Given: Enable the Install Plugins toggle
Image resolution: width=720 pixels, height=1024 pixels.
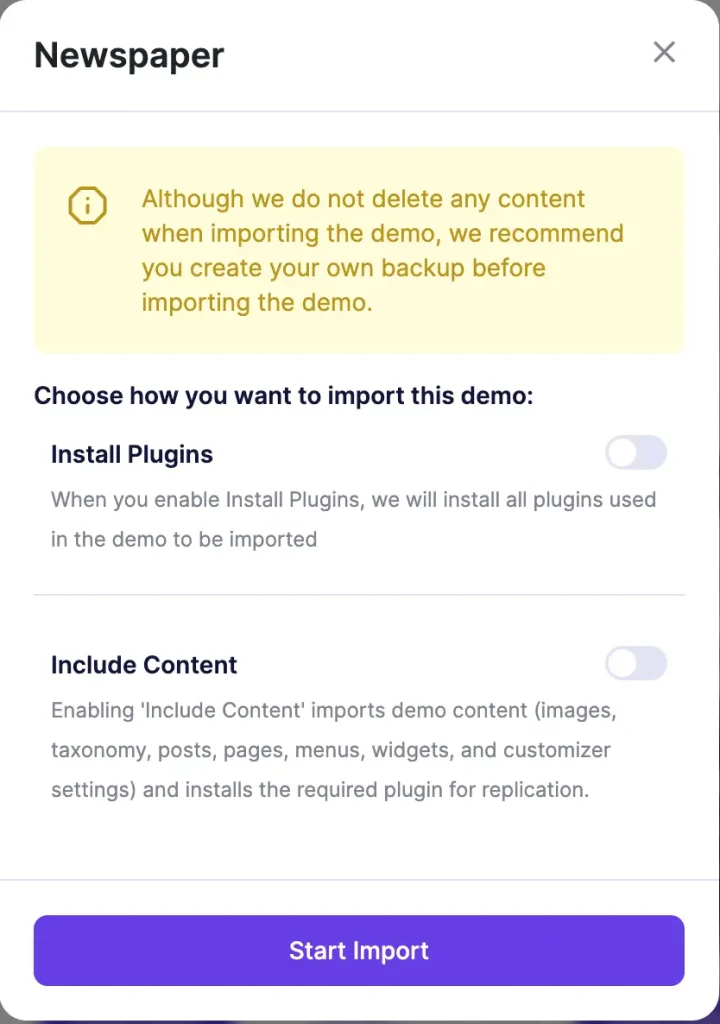Looking at the screenshot, I should coord(636,452).
